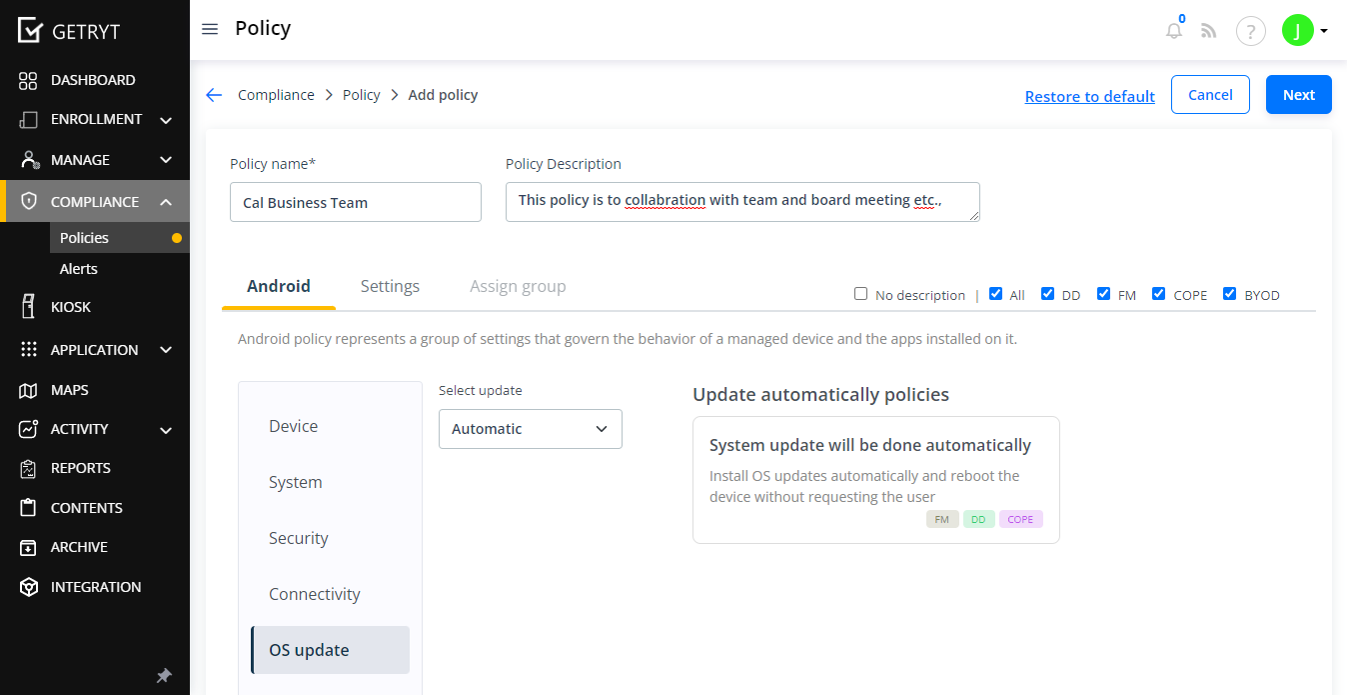
Task: Click the Archive box icon
Action: (x=29, y=547)
